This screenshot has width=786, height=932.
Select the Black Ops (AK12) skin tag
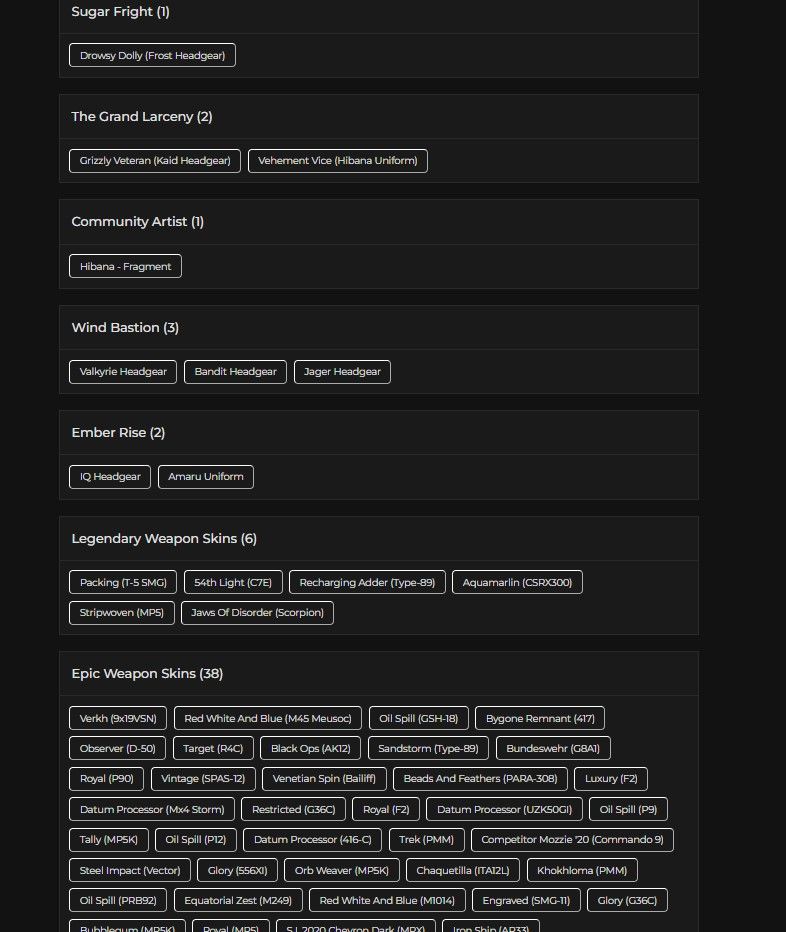310,748
